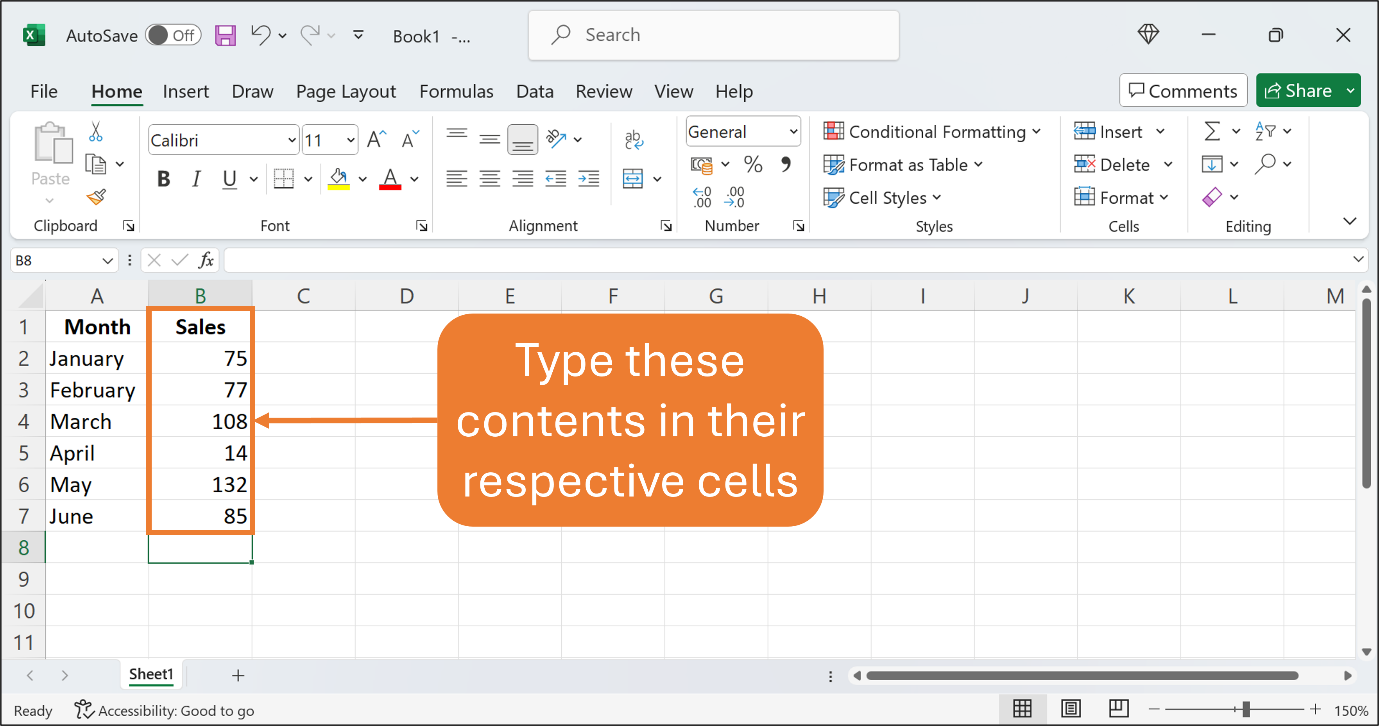The width and height of the screenshot is (1379, 726).
Task: Click the Center alignment icon
Action: (489, 179)
